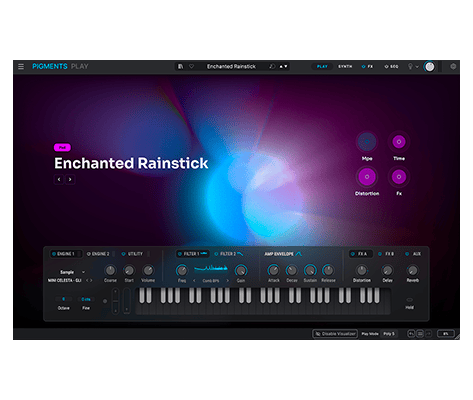Image resolution: width=473 pixels, height=400 pixels.
Task: Go to next preset below title
Action: click(70, 179)
